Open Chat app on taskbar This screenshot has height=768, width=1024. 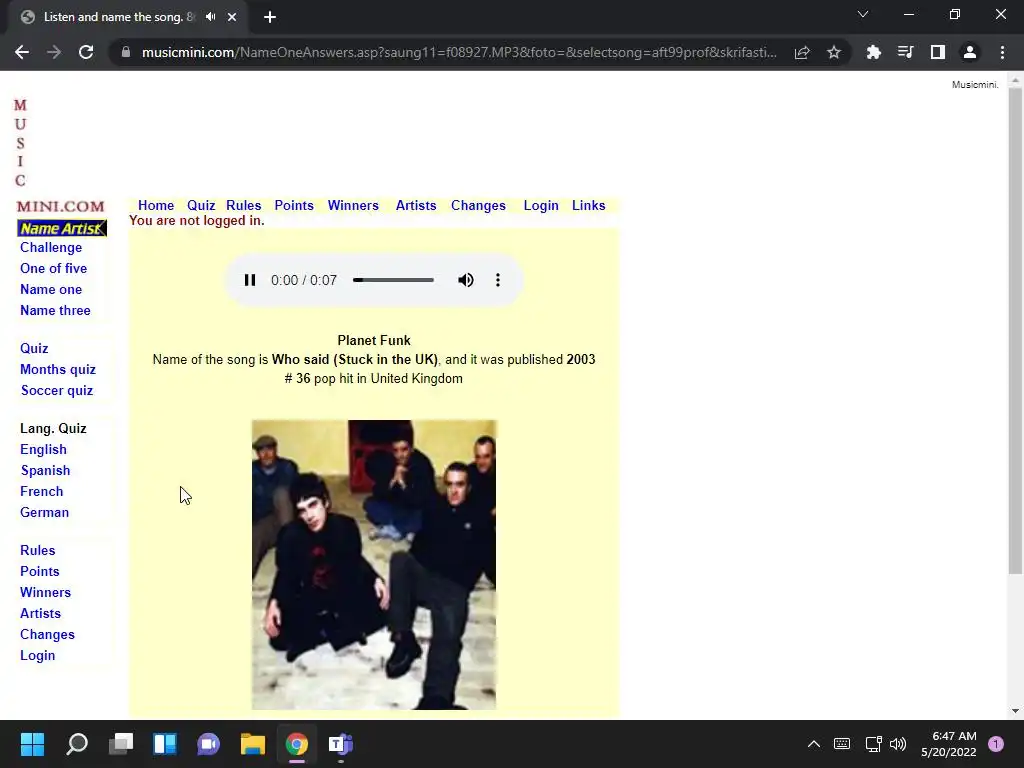click(x=209, y=744)
